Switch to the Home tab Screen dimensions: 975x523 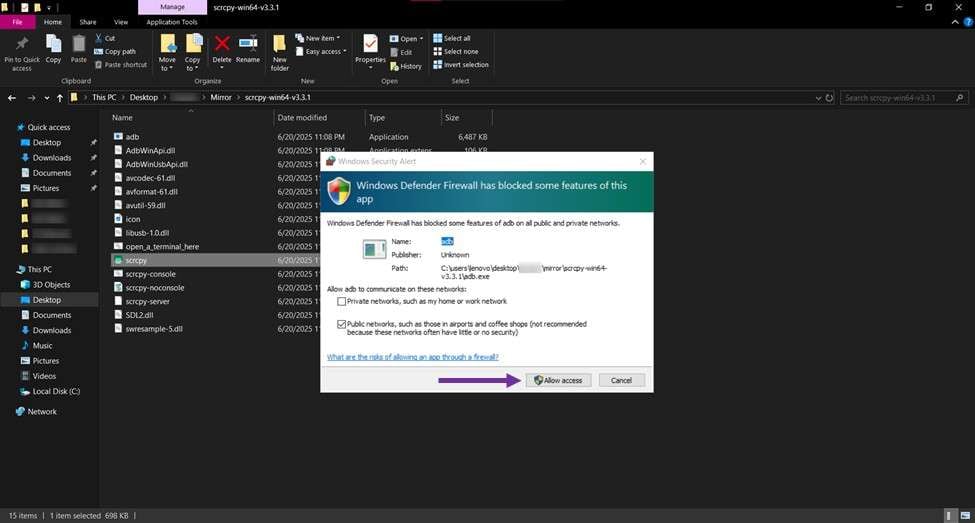tap(53, 22)
